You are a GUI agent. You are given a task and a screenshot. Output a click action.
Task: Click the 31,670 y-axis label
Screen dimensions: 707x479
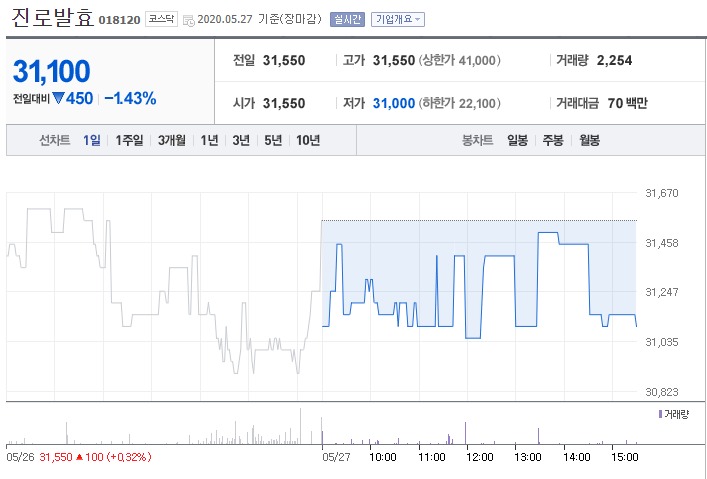(661, 193)
